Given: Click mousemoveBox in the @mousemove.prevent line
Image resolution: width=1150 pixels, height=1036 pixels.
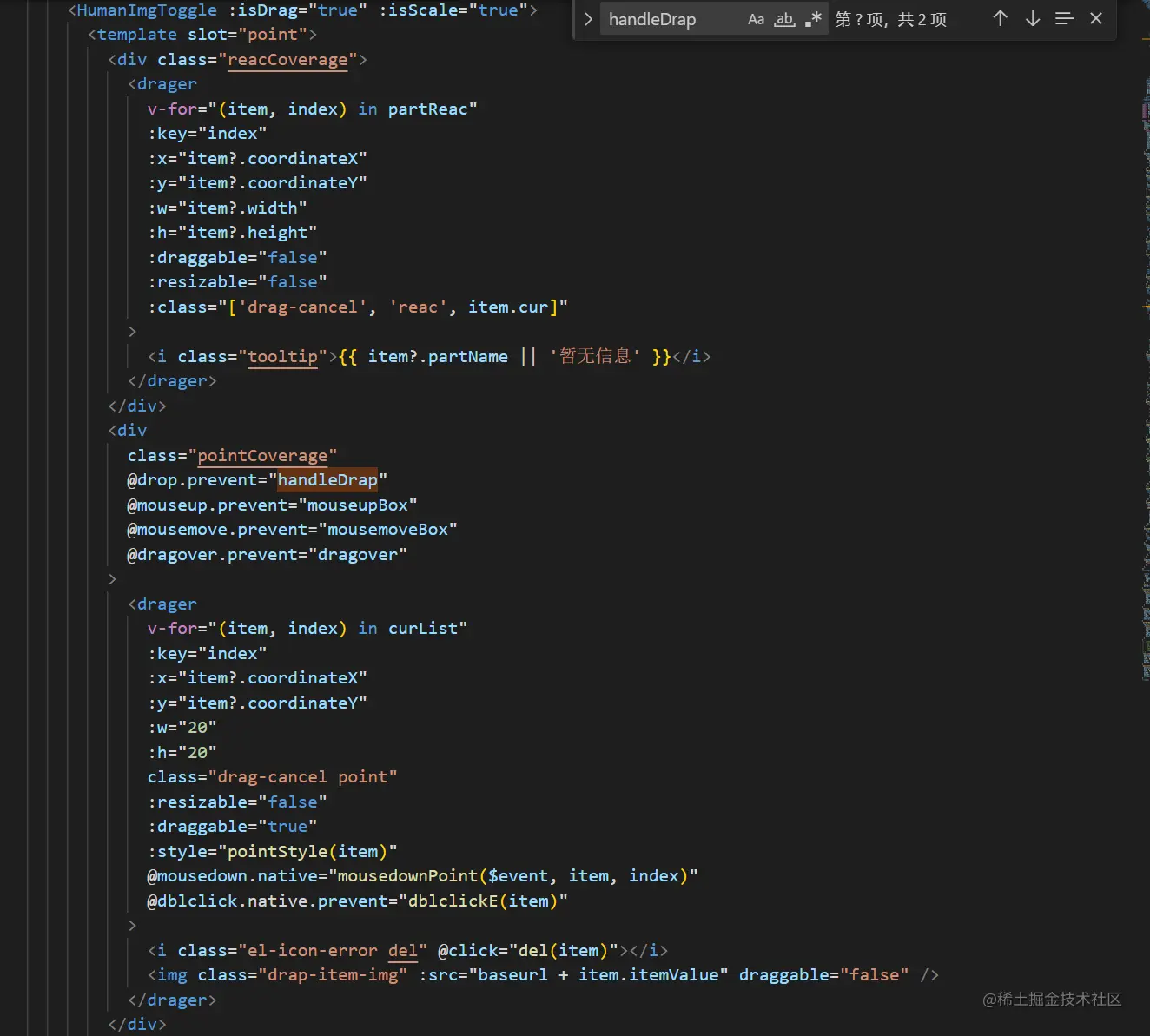Looking at the screenshot, I should pos(387,530).
